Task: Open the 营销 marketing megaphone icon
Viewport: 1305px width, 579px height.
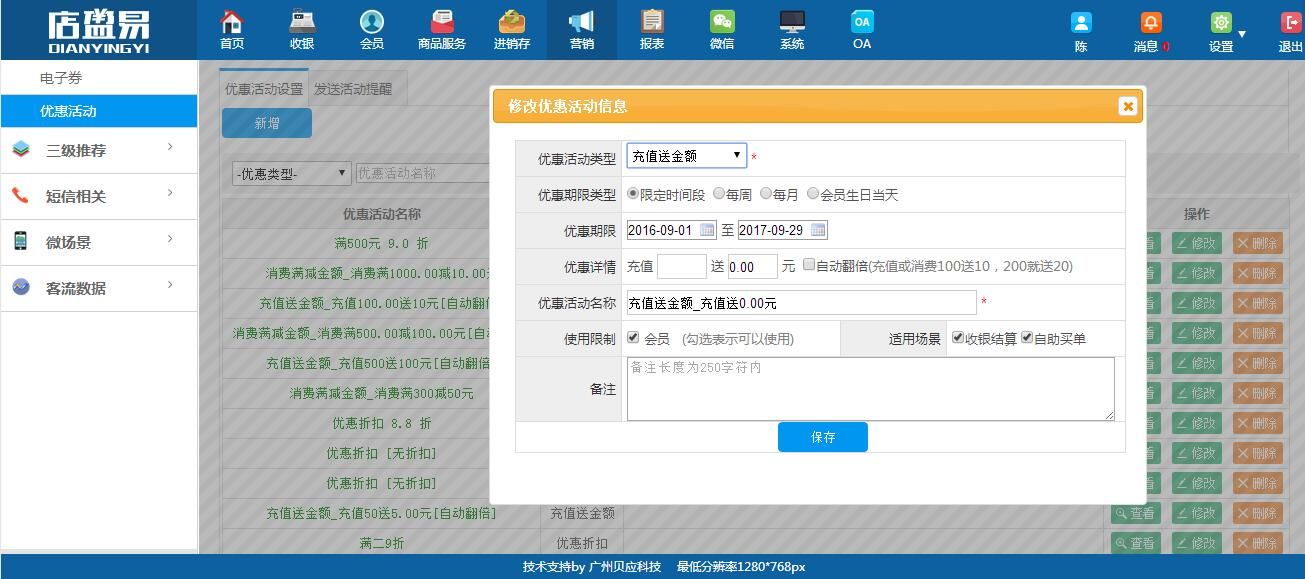Action: [581, 21]
